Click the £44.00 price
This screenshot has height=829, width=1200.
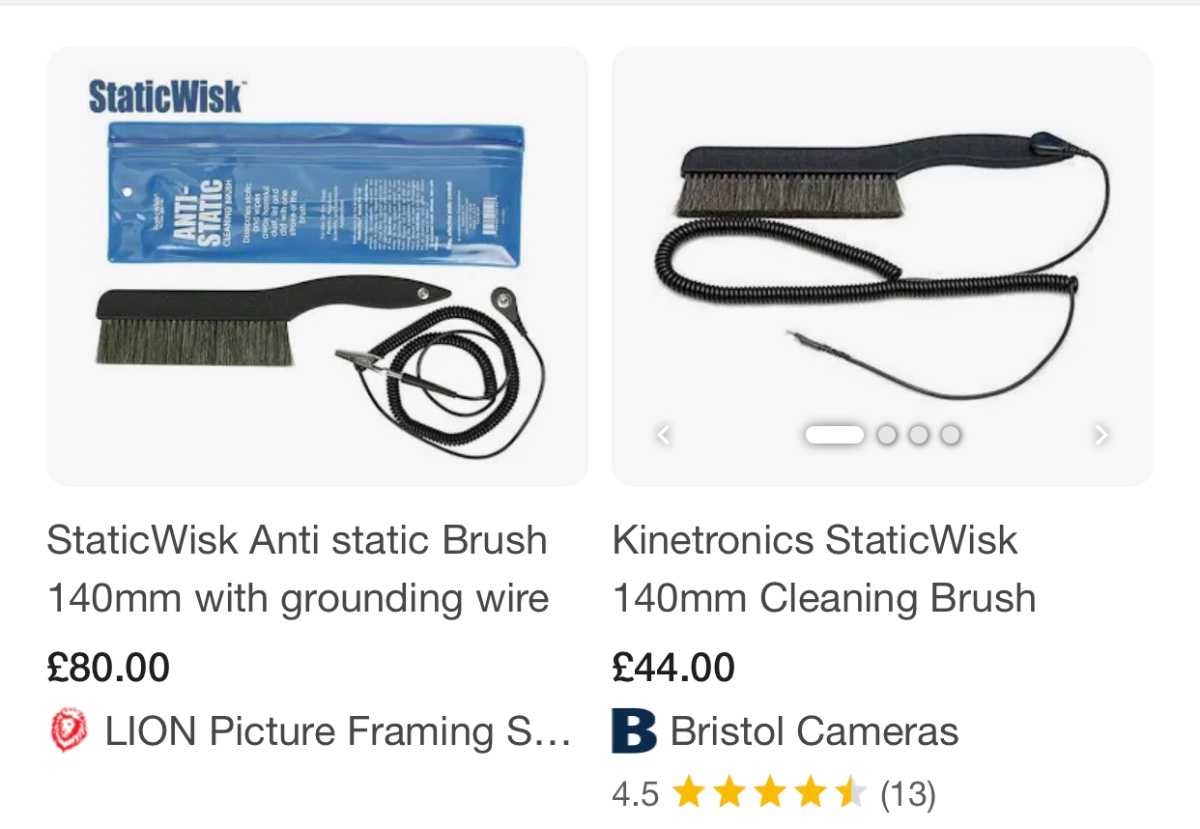click(673, 667)
